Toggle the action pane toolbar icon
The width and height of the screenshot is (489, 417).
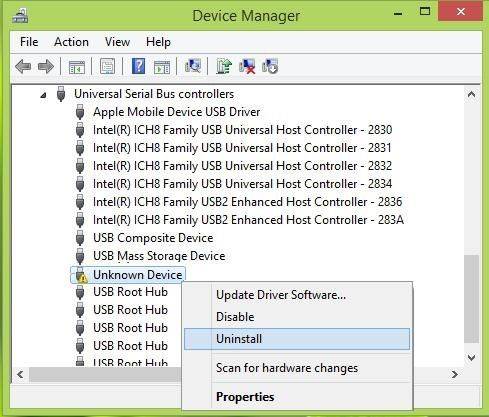[x=162, y=67]
